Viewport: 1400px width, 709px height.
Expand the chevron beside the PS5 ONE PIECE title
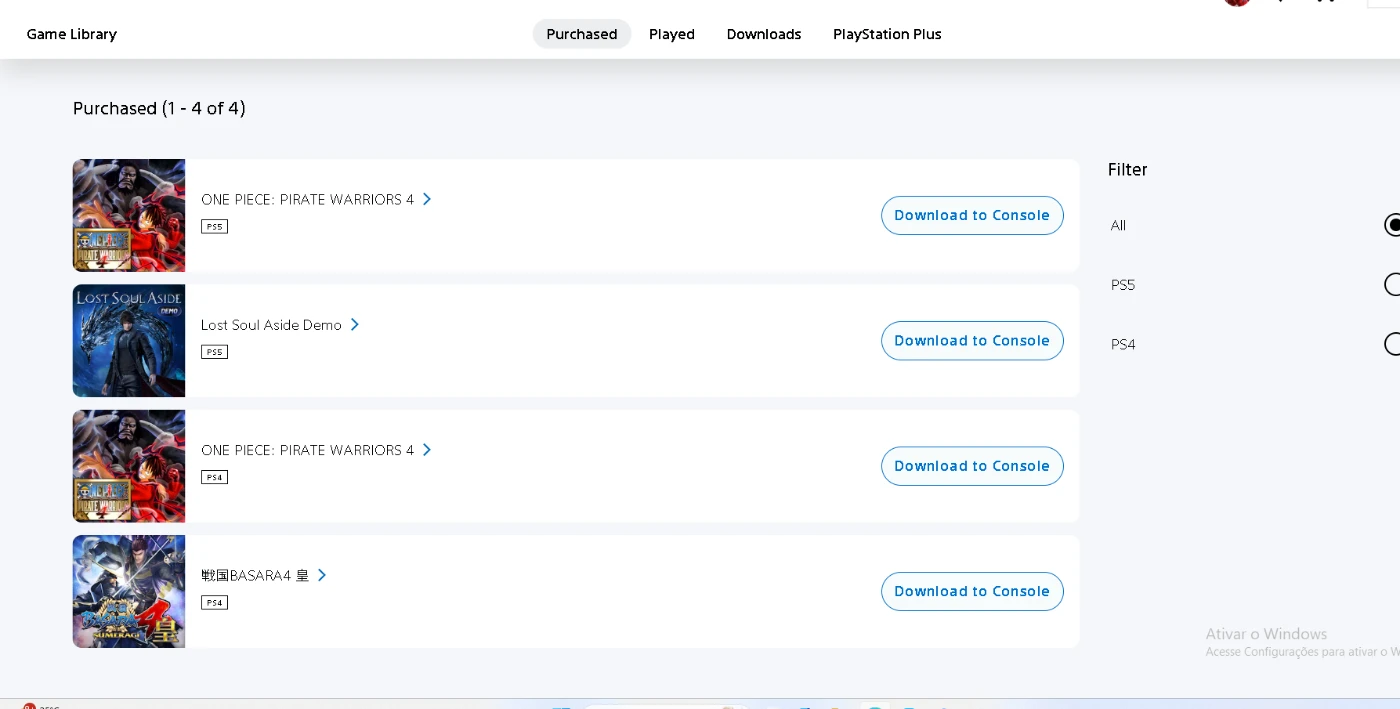point(427,199)
